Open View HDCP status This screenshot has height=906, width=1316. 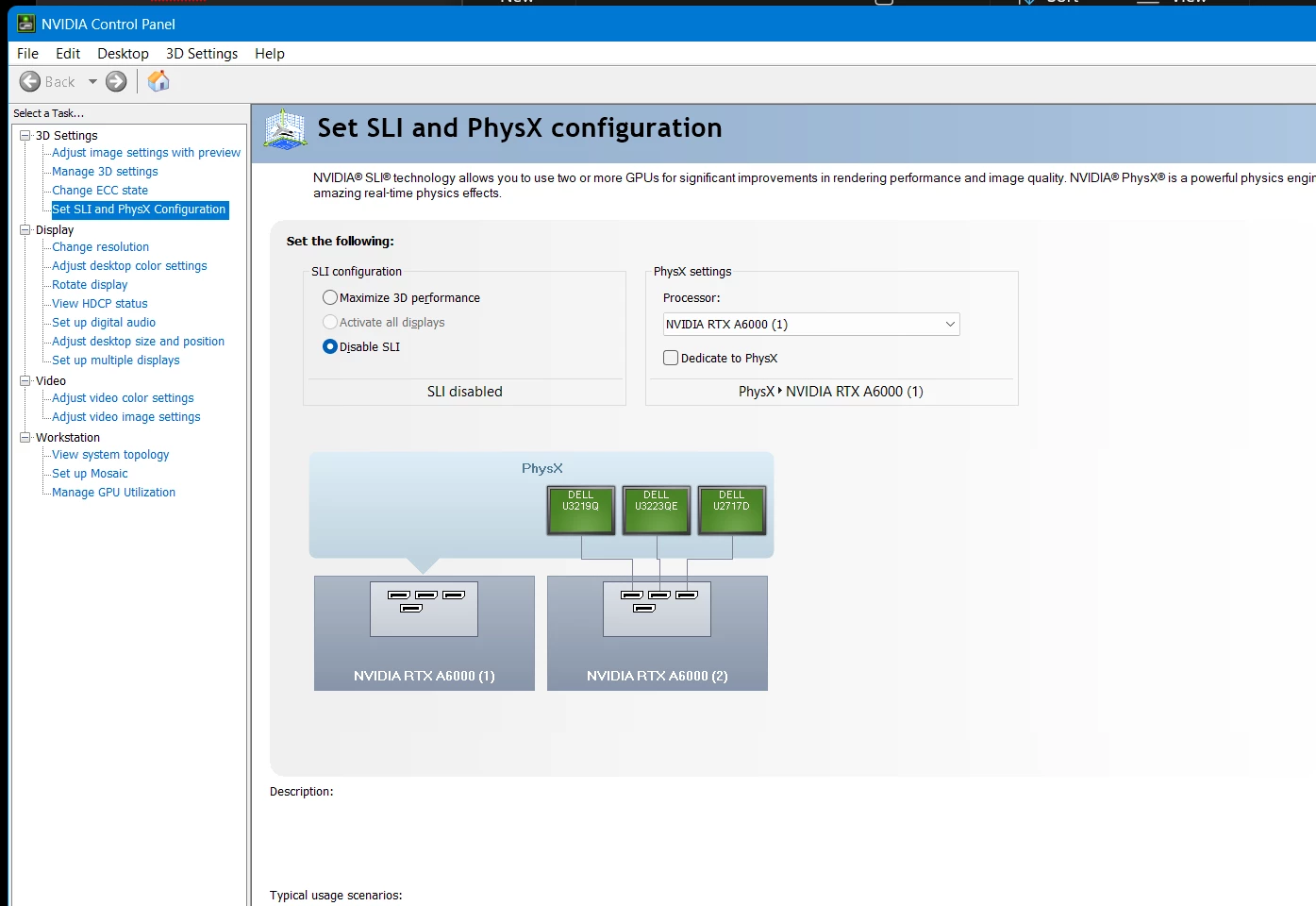click(x=100, y=304)
